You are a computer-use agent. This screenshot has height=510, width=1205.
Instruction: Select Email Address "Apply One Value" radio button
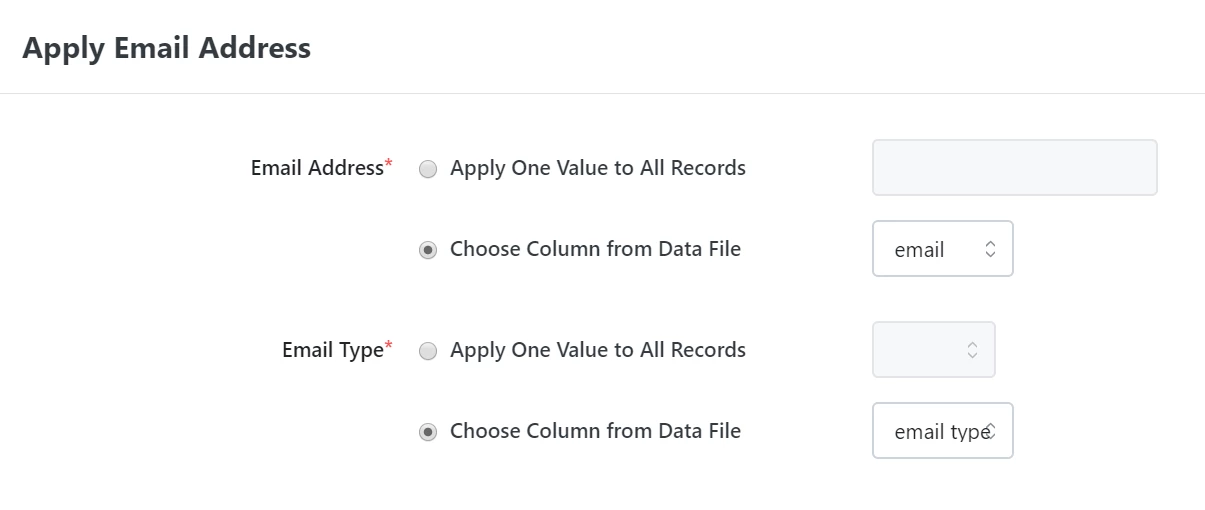point(428,169)
